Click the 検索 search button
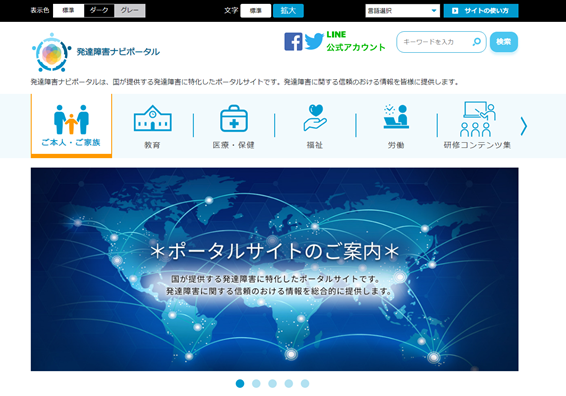The height and width of the screenshot is (396, 566). point(504,42)
